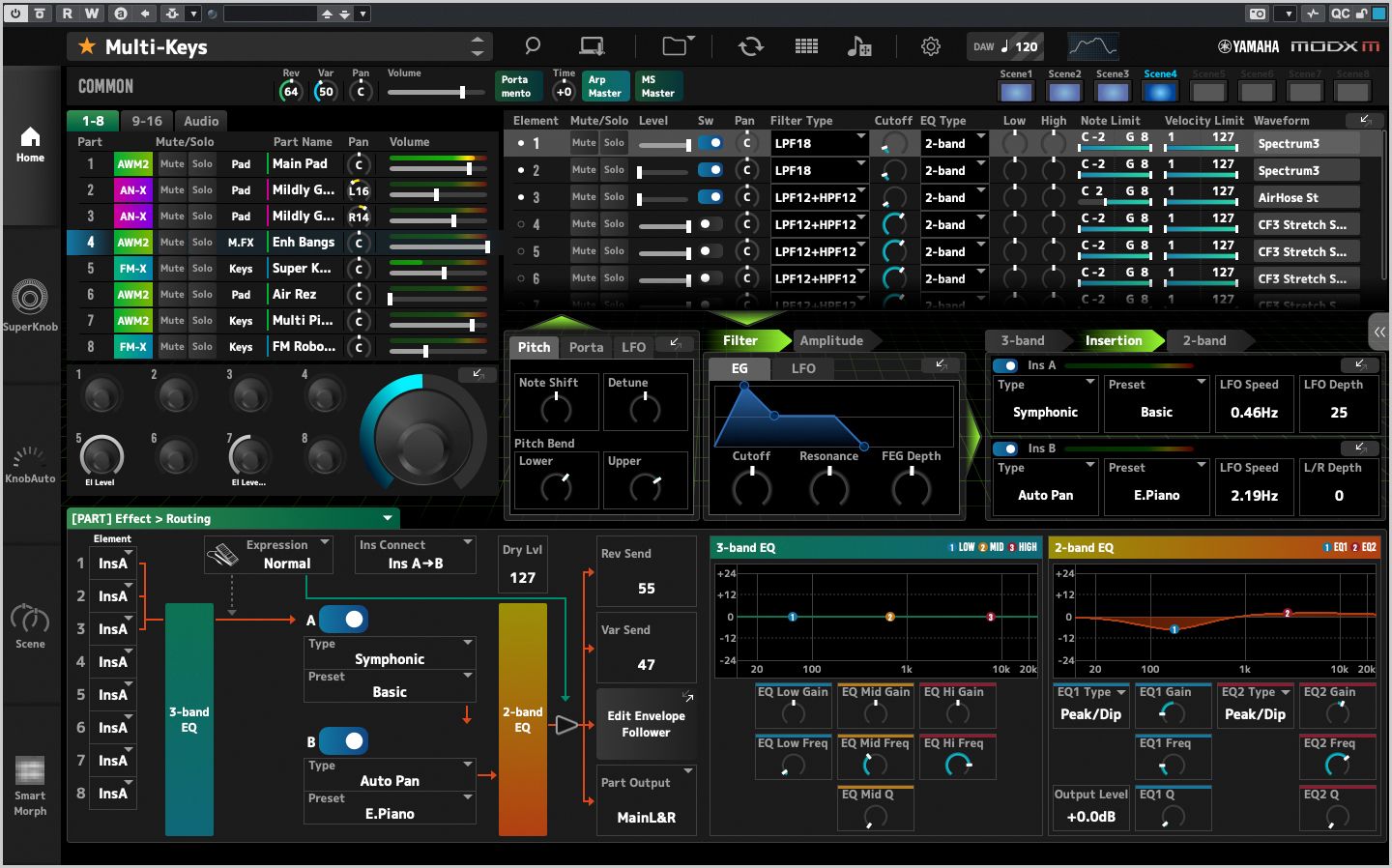Open the file folder icon in the toolbar
Screen dimensions: 1392x868
coord(675,45)
